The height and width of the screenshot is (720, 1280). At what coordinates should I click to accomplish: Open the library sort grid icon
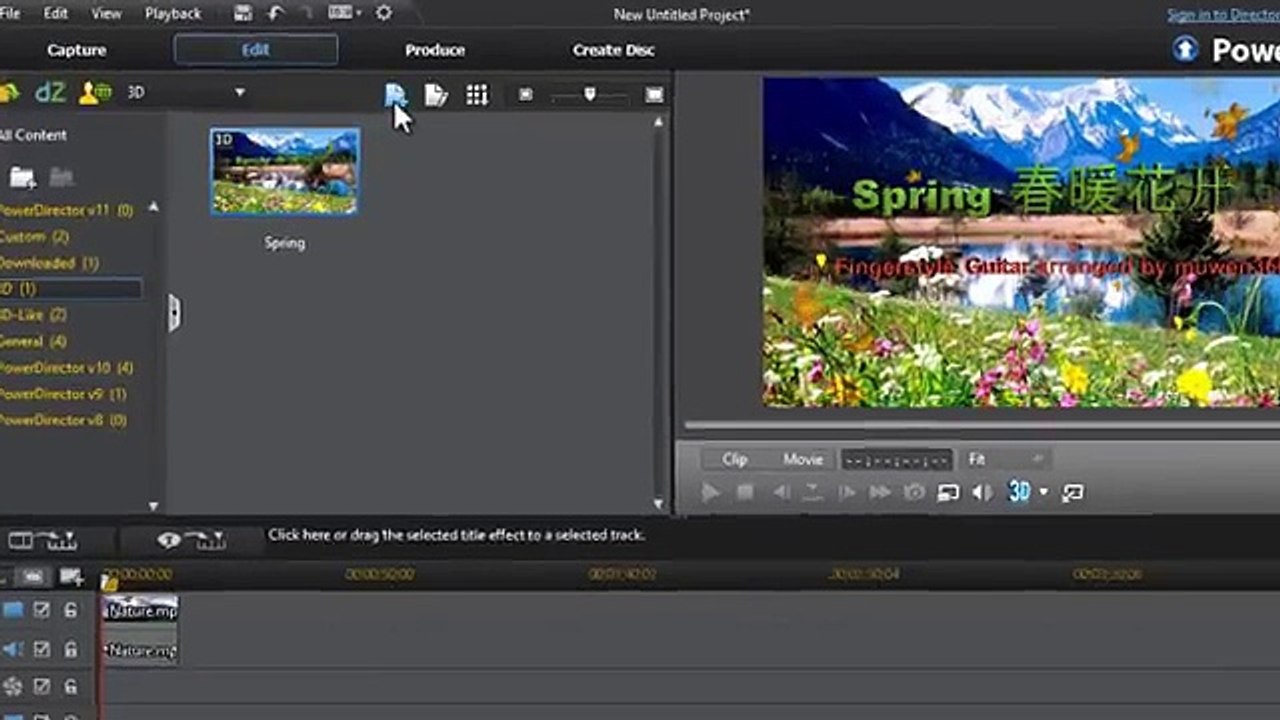[477, 95]
